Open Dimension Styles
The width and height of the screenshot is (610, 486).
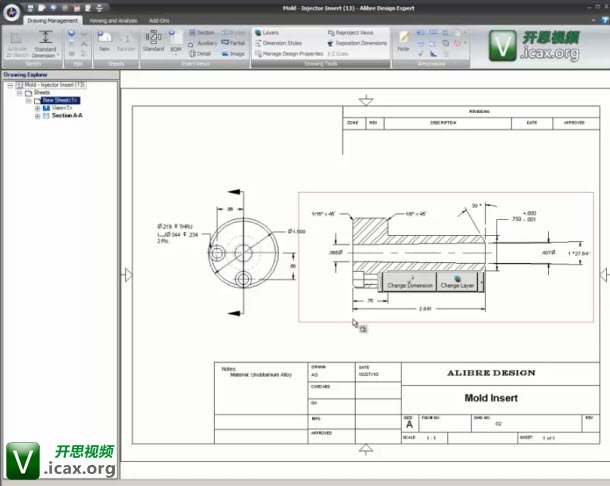(x=279, y=43)
